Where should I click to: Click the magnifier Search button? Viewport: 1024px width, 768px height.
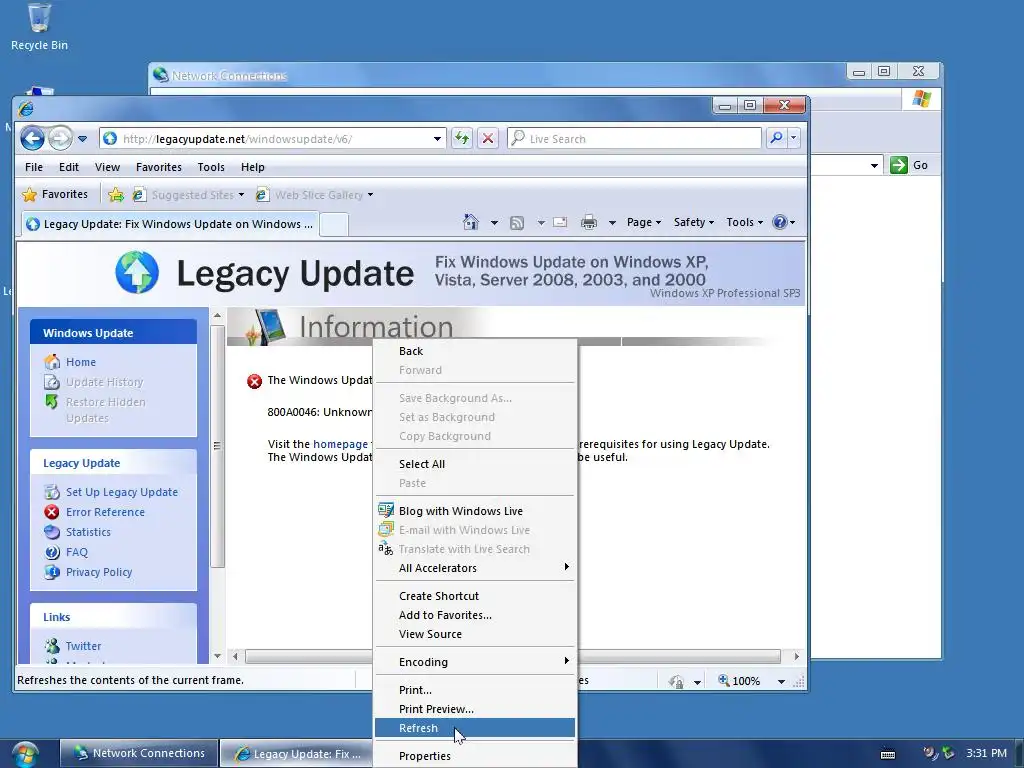776,138
